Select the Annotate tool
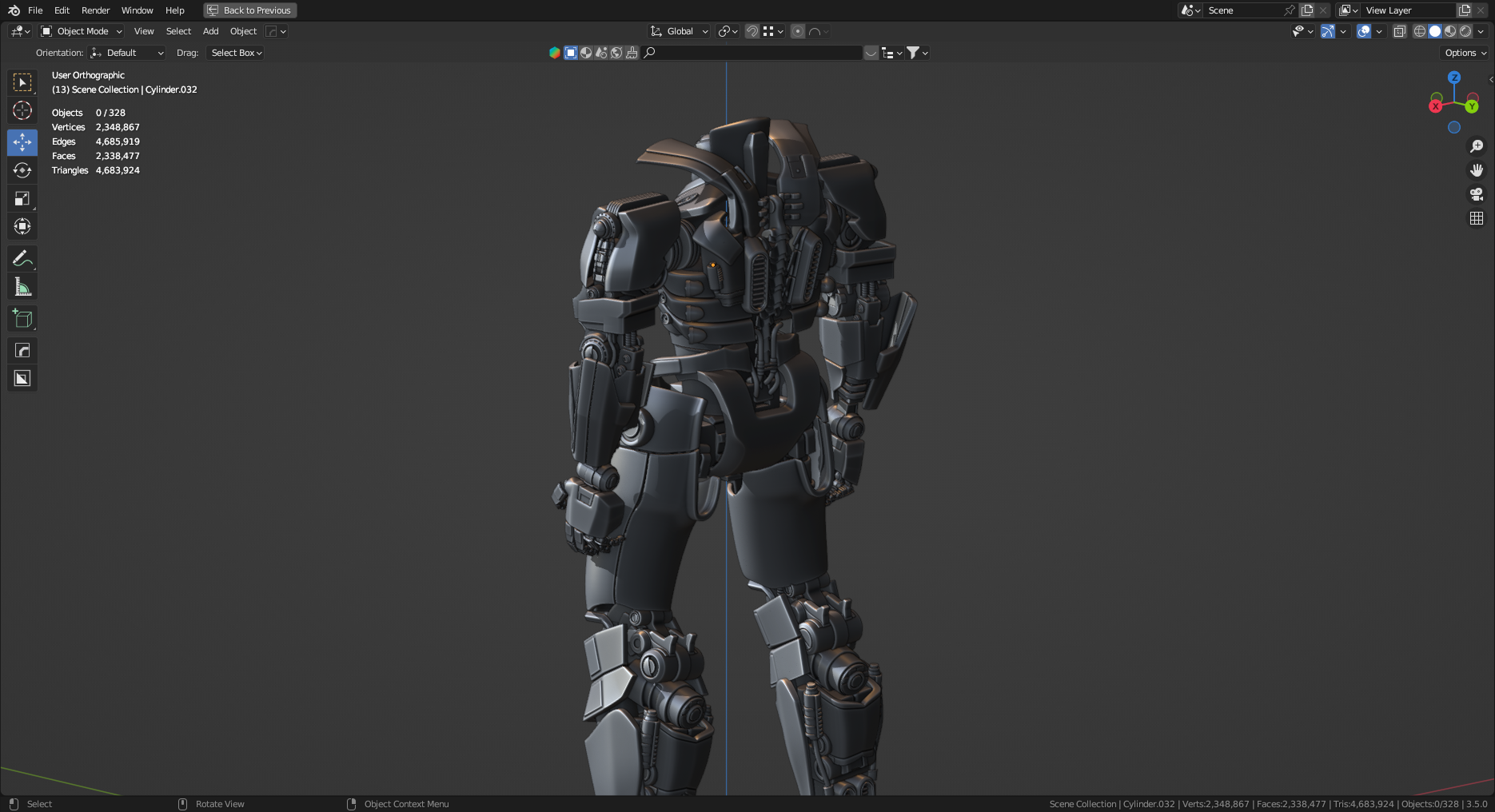The width and height of the screenshot is (1495, 812). 22,258
